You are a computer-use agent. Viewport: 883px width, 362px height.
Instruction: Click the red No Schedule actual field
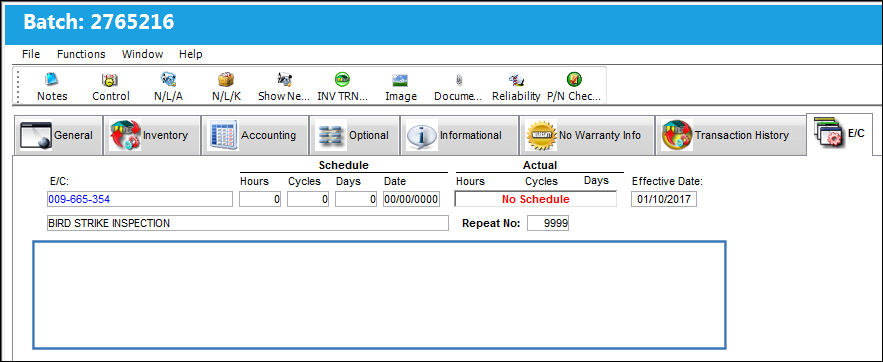pos(536,199)
